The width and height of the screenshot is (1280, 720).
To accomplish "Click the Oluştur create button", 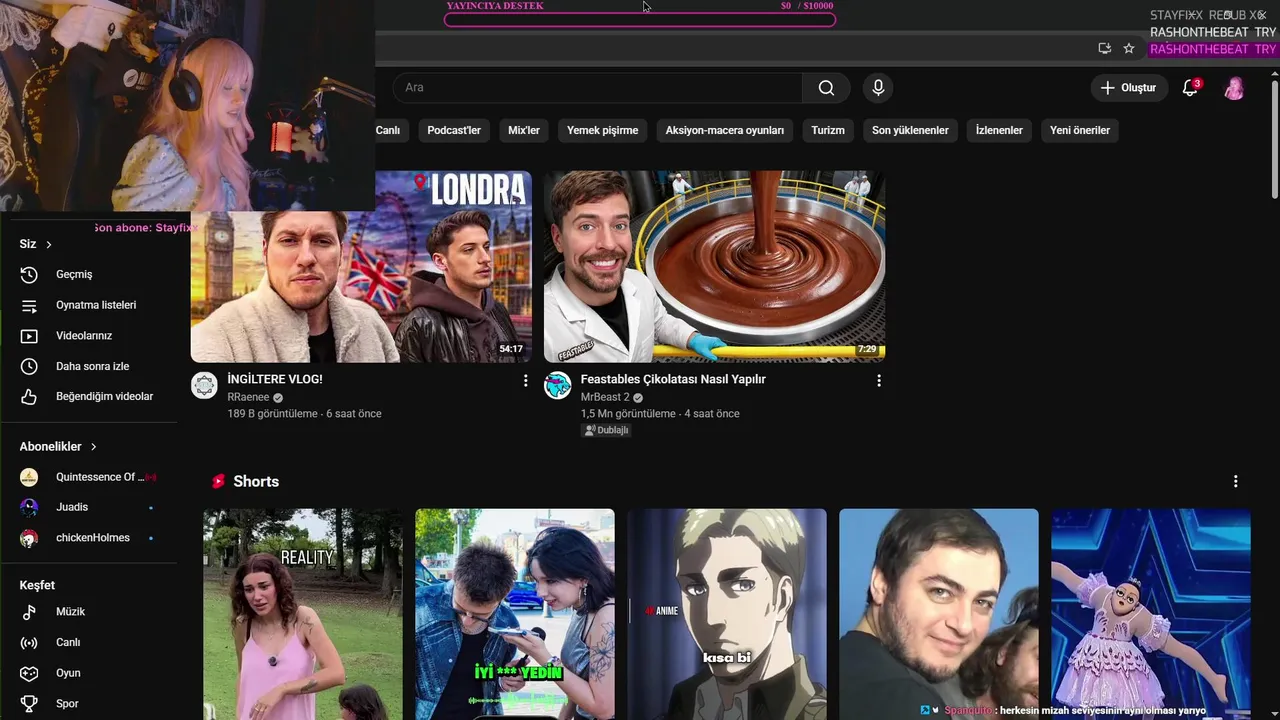I will click(x=1128, y=88).
